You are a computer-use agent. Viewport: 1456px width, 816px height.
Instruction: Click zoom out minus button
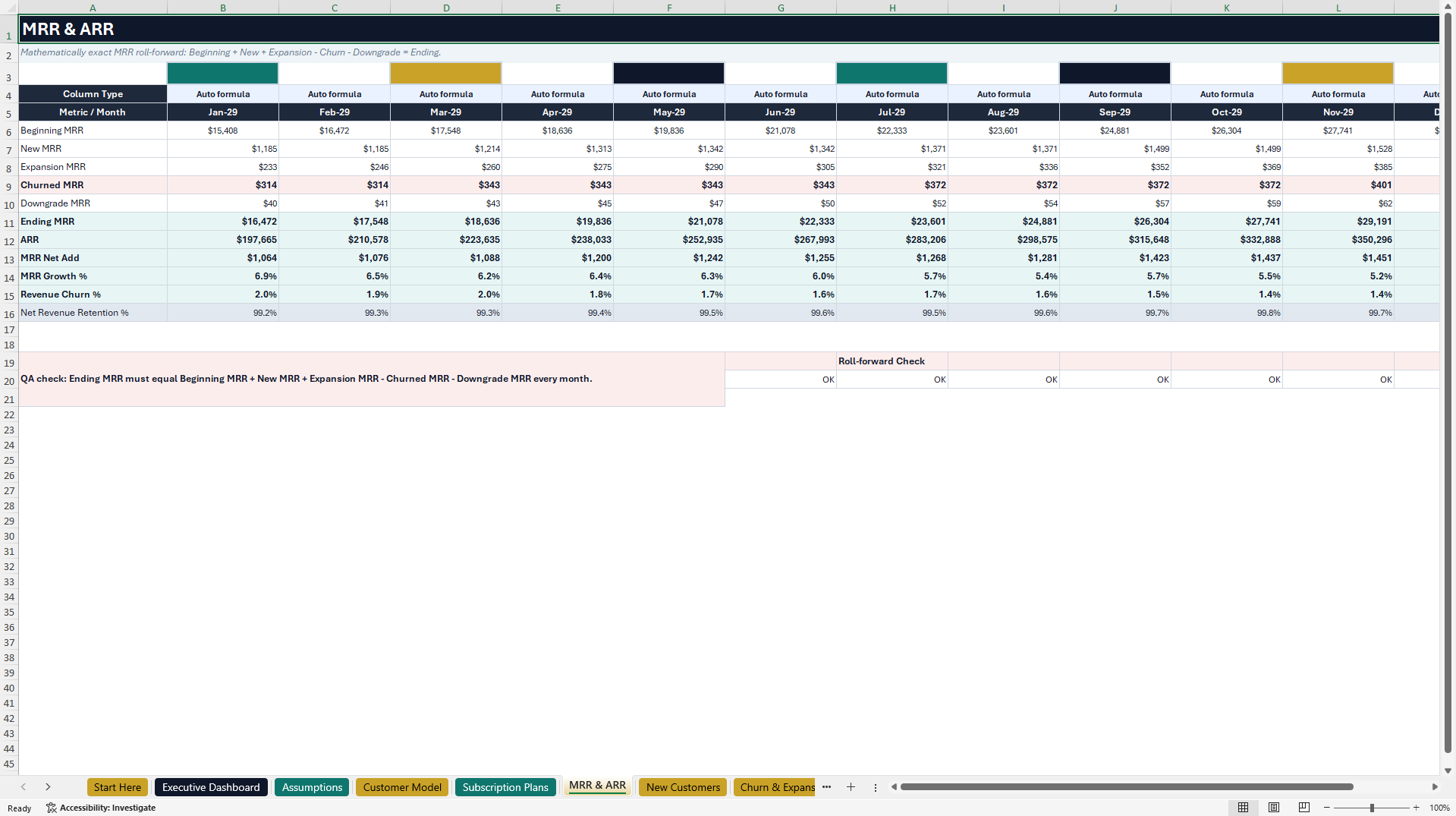(x=1327, y=808)
